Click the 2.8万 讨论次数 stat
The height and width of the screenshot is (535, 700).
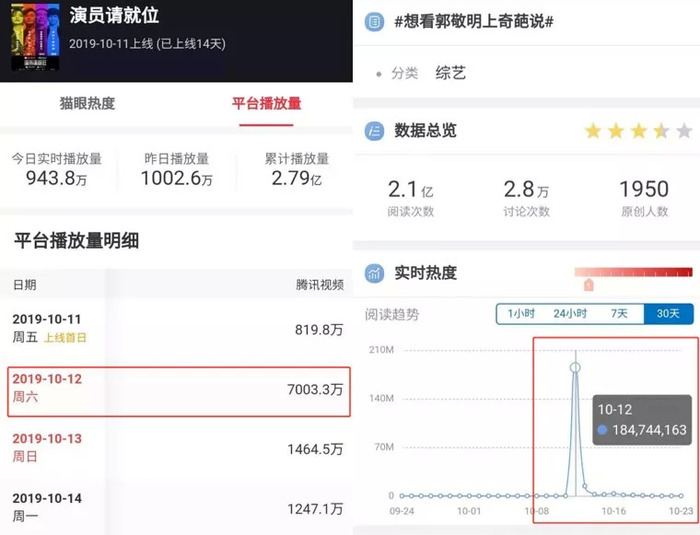pyautogui.click(x=526, y=198)
